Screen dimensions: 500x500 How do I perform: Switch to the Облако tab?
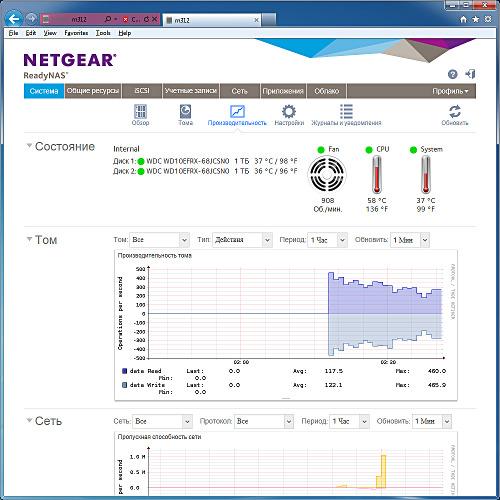(326, 91)
